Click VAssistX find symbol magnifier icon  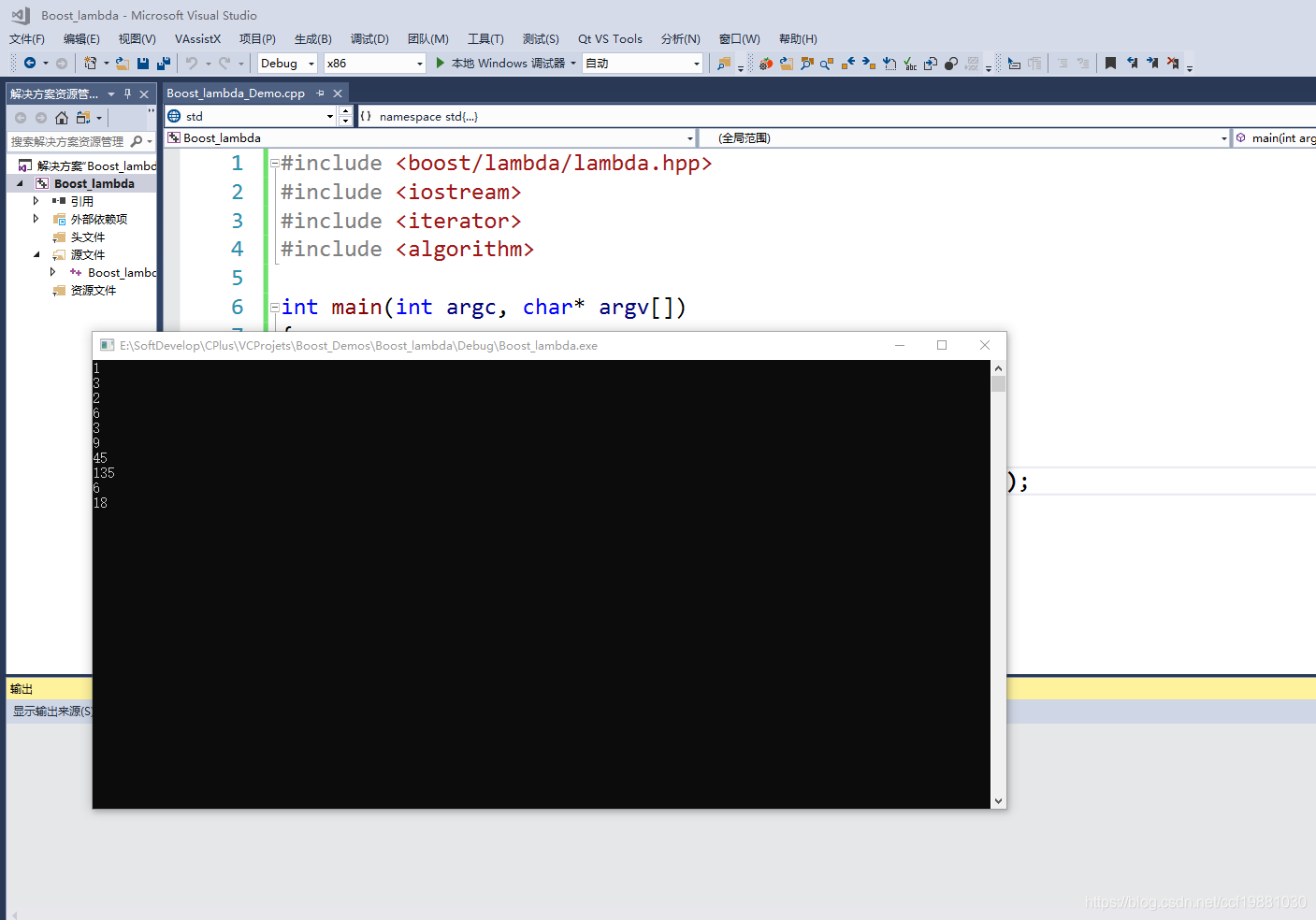tap(806, 63)
